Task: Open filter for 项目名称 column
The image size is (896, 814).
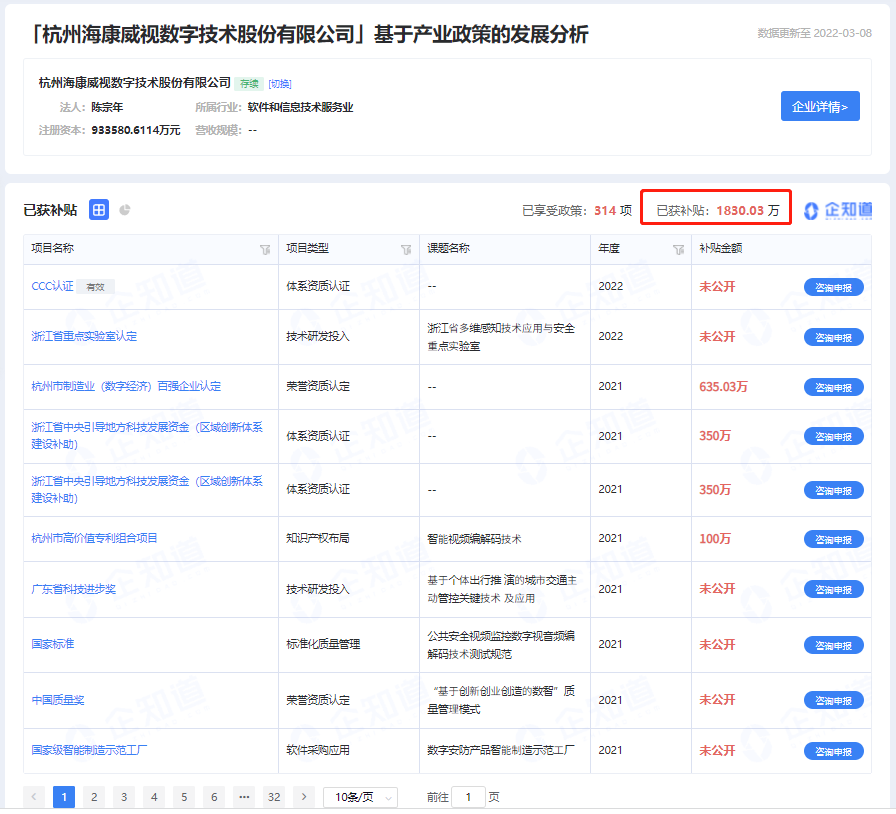Action: (x=265, y=250)
